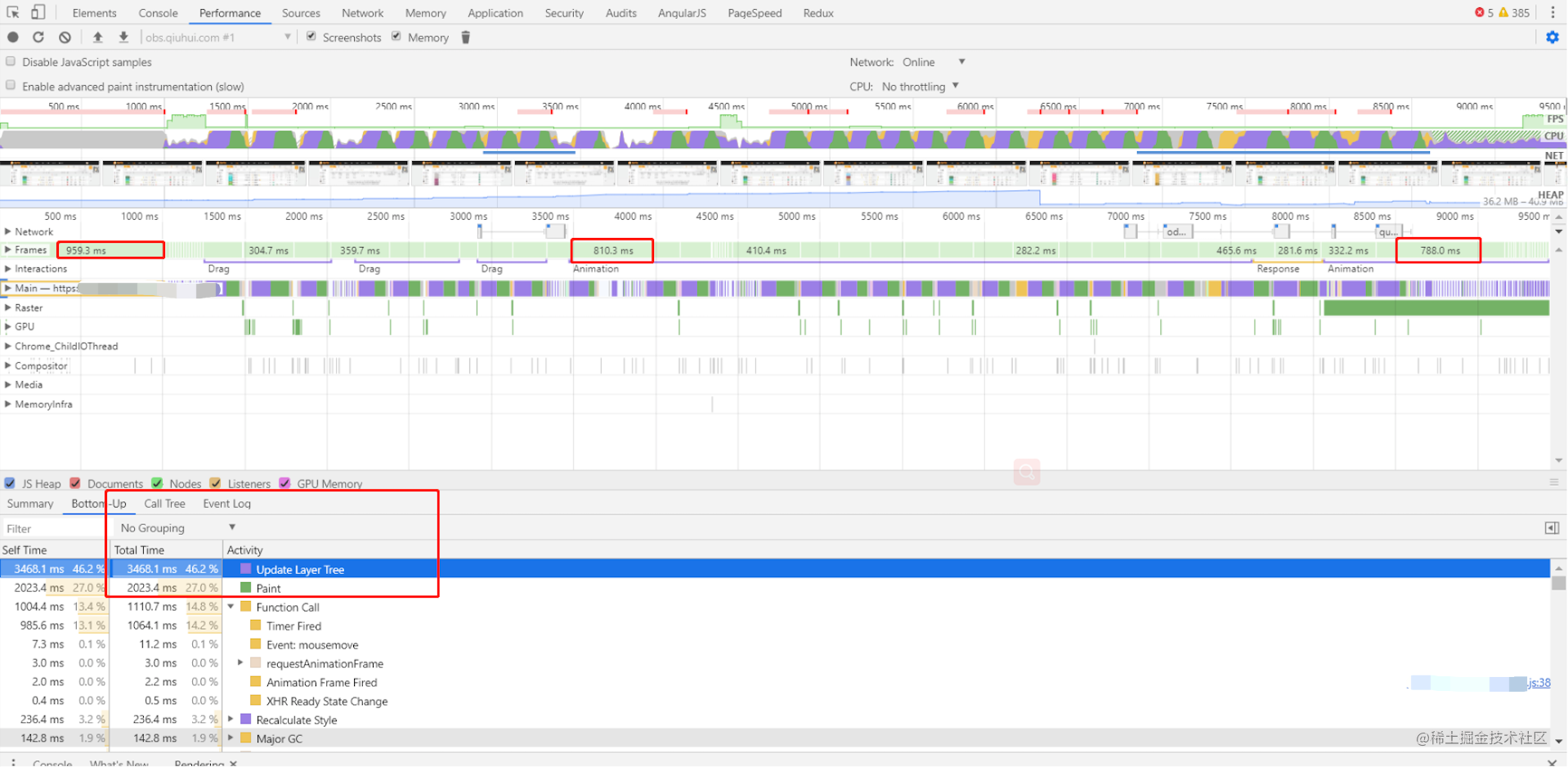This screenshot has width=1568, height=767.
Task: Open the Application tab
Action: (x=495, y=13)
